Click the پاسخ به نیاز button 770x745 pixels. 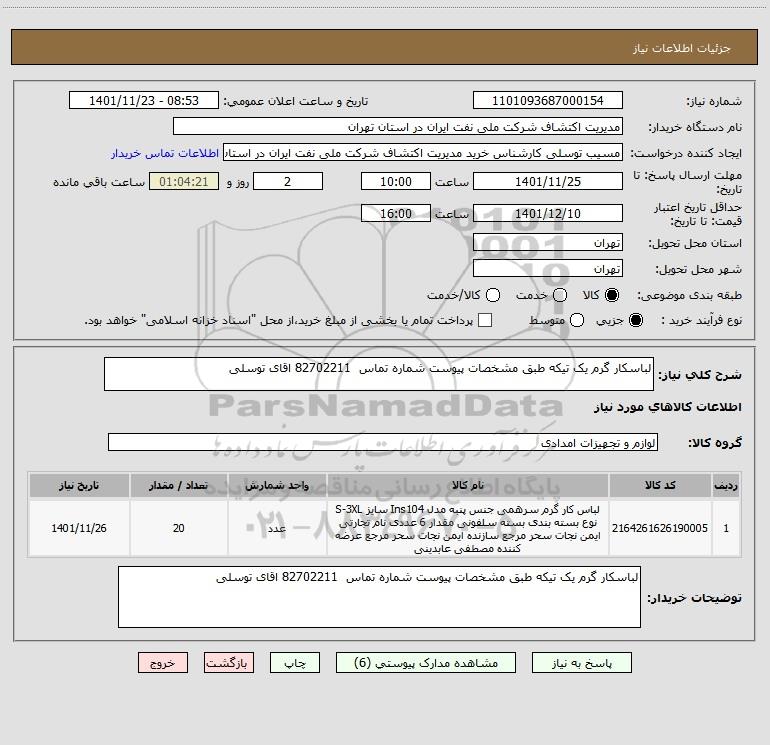(x=581, y=663)
